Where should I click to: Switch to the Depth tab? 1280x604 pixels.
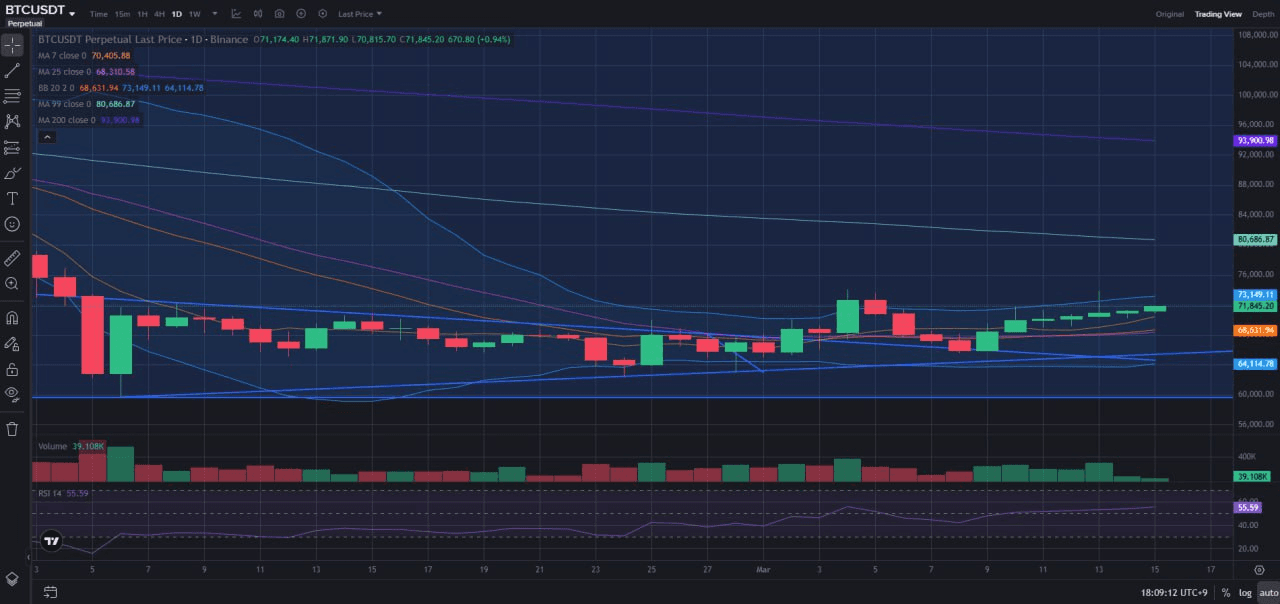1263,14
